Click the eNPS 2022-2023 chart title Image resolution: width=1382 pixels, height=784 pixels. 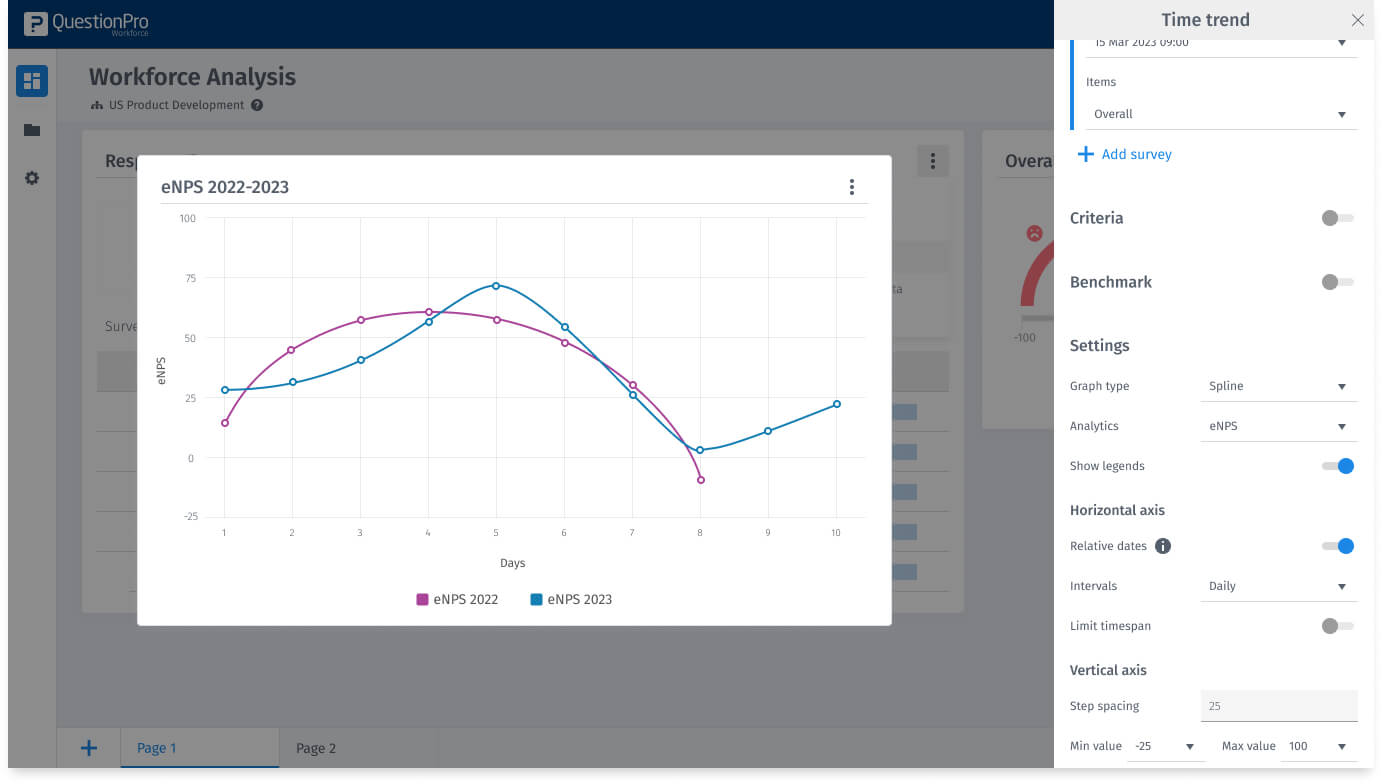(x=225, y=187)
